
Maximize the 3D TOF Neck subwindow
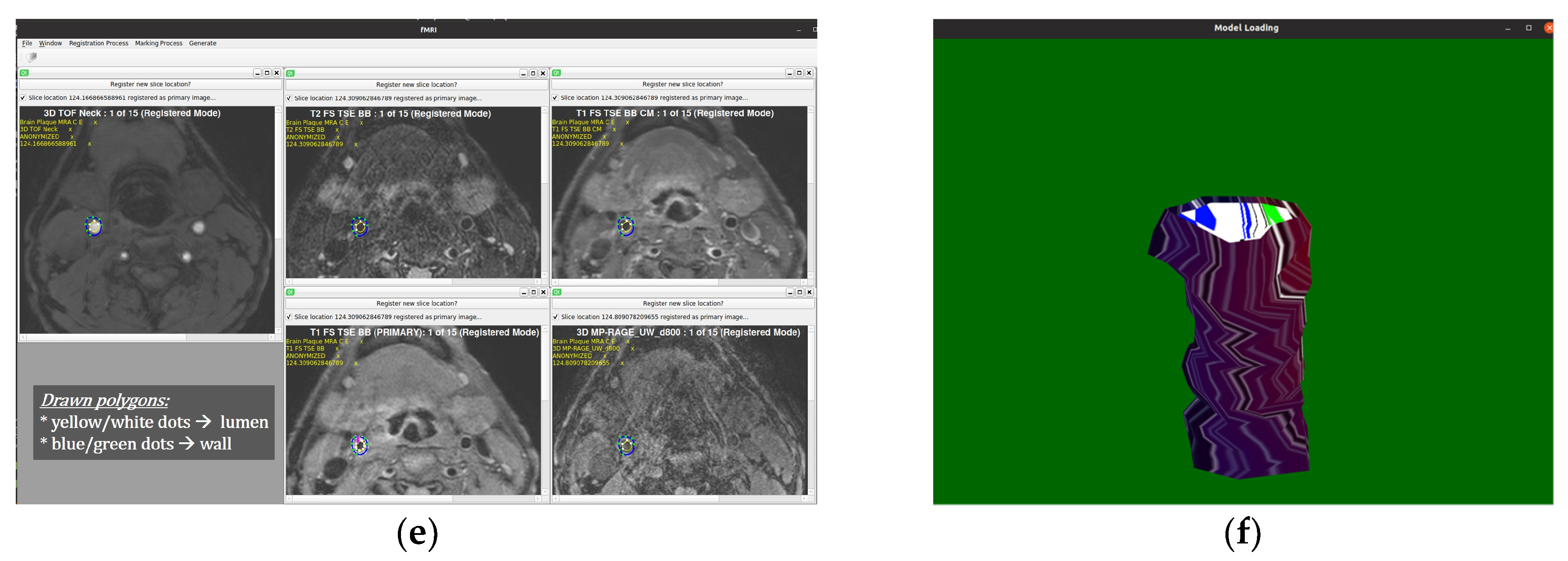267,73
